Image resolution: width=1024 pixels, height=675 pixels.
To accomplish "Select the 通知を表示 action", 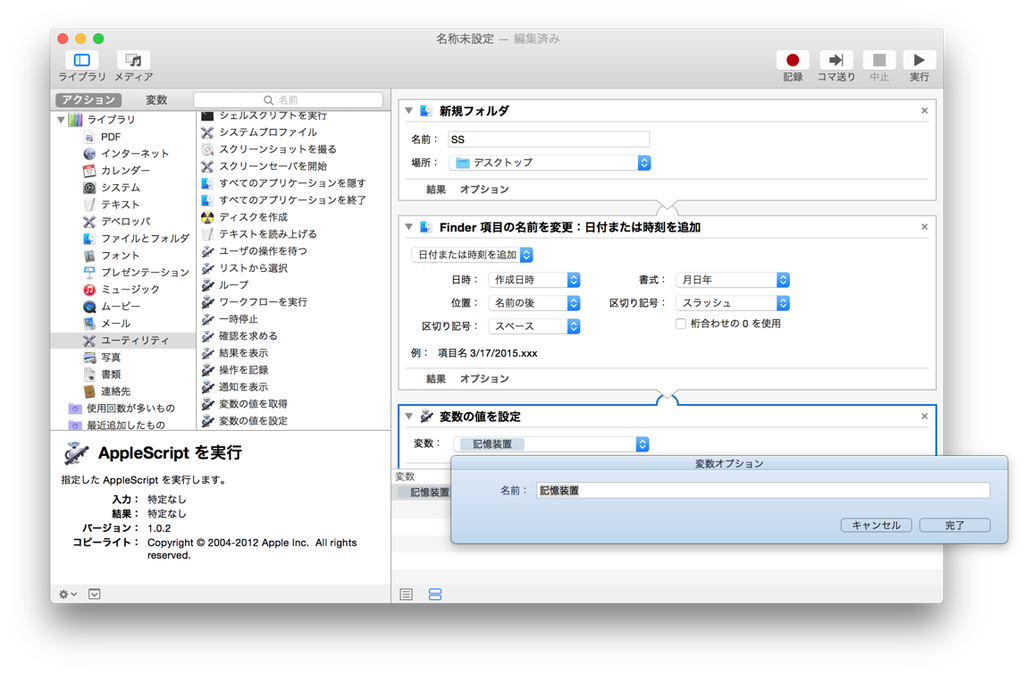I will (x=244, y=386).
